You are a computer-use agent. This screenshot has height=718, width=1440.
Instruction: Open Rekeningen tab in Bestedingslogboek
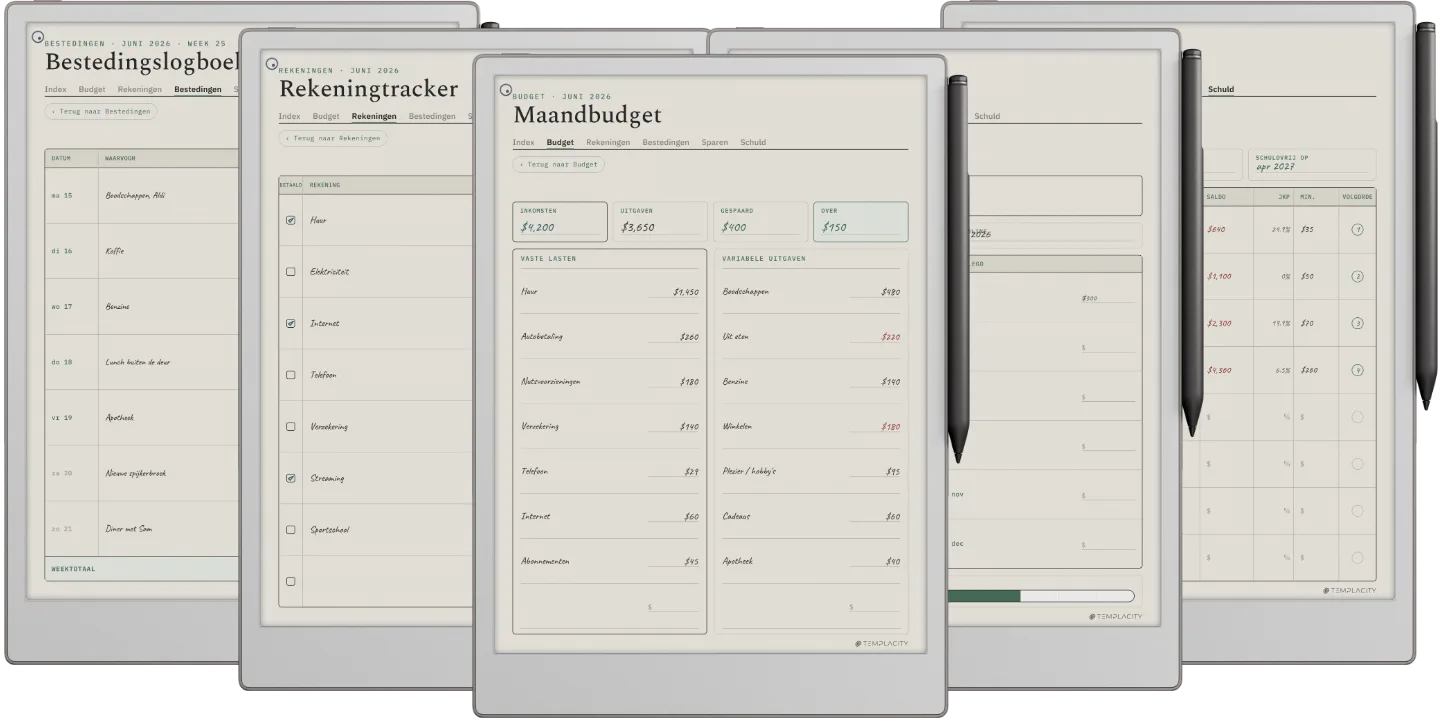point(140,89)
